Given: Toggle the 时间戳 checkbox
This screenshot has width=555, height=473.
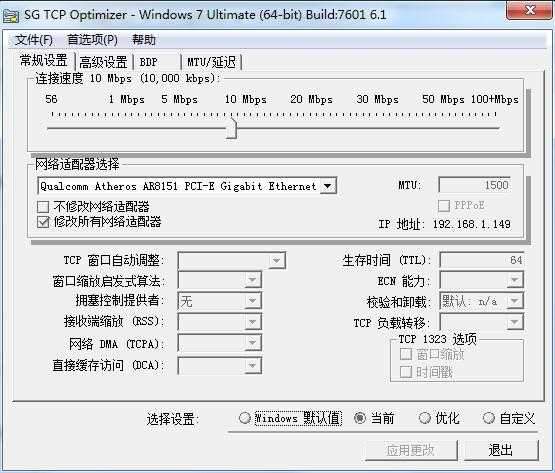Looking at the screenshot, I should click(x=406, y=371).
